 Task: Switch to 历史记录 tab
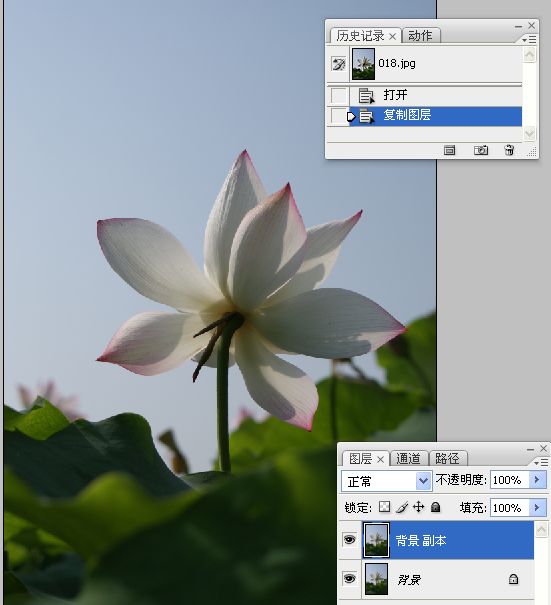tap(360, 36)
